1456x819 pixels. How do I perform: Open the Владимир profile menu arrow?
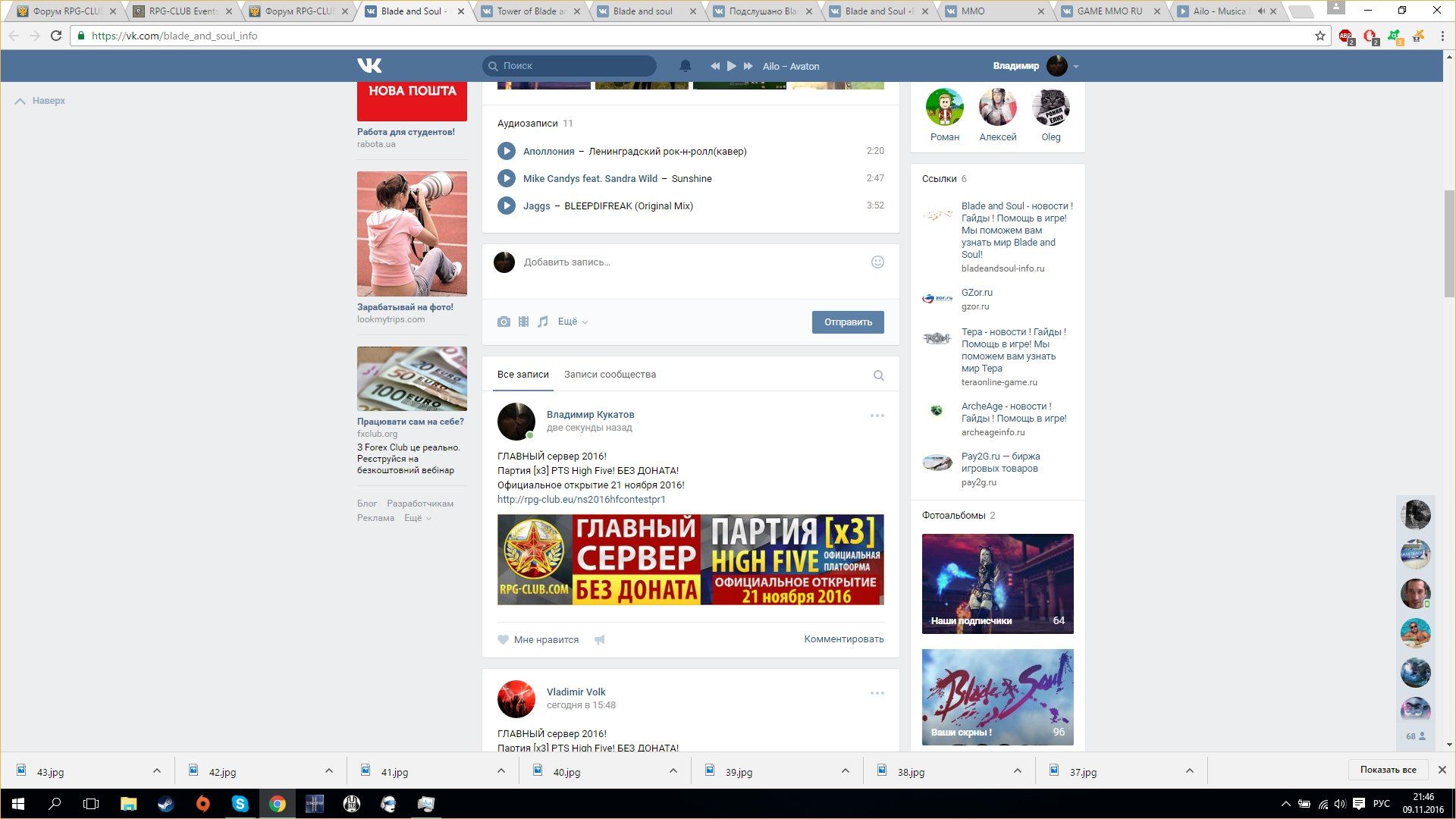point(1075,67)
